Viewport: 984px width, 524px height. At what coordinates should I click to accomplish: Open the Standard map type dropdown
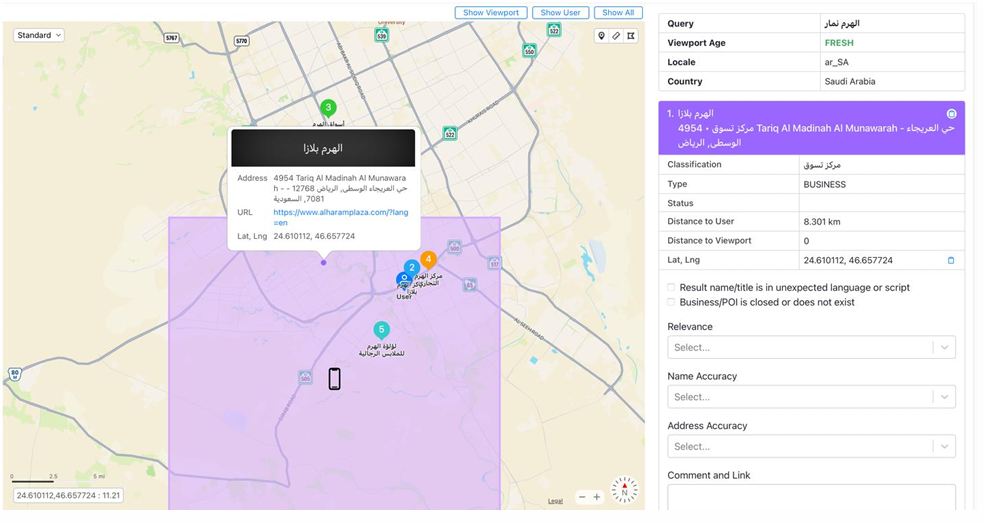(x=40, y=35)
